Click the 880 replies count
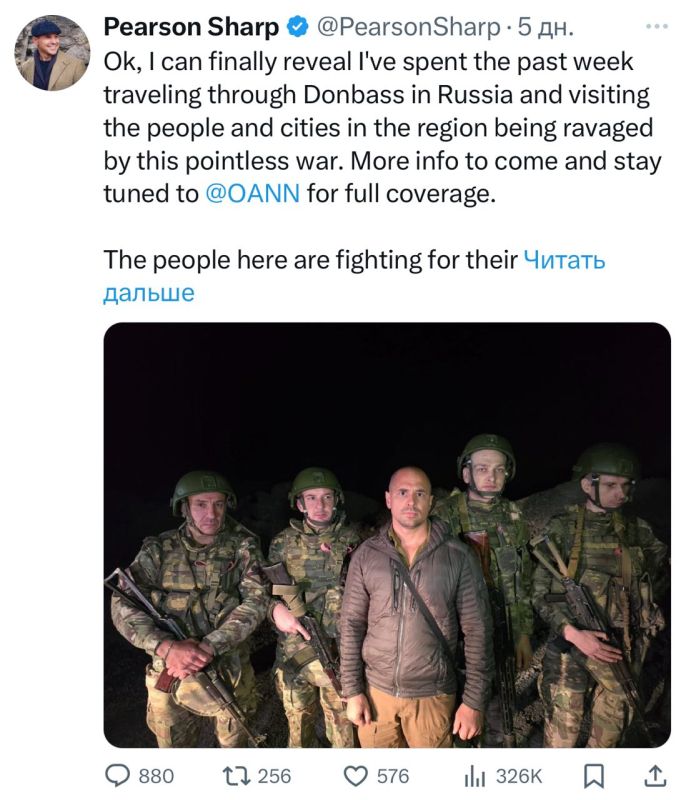The width and height of the screenshot is (686, 800). pos(155,775)
